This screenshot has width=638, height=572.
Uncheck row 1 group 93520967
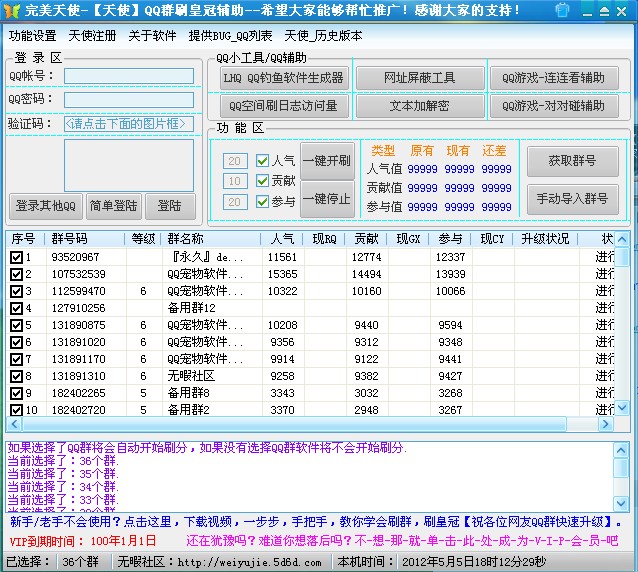(16, 257)
